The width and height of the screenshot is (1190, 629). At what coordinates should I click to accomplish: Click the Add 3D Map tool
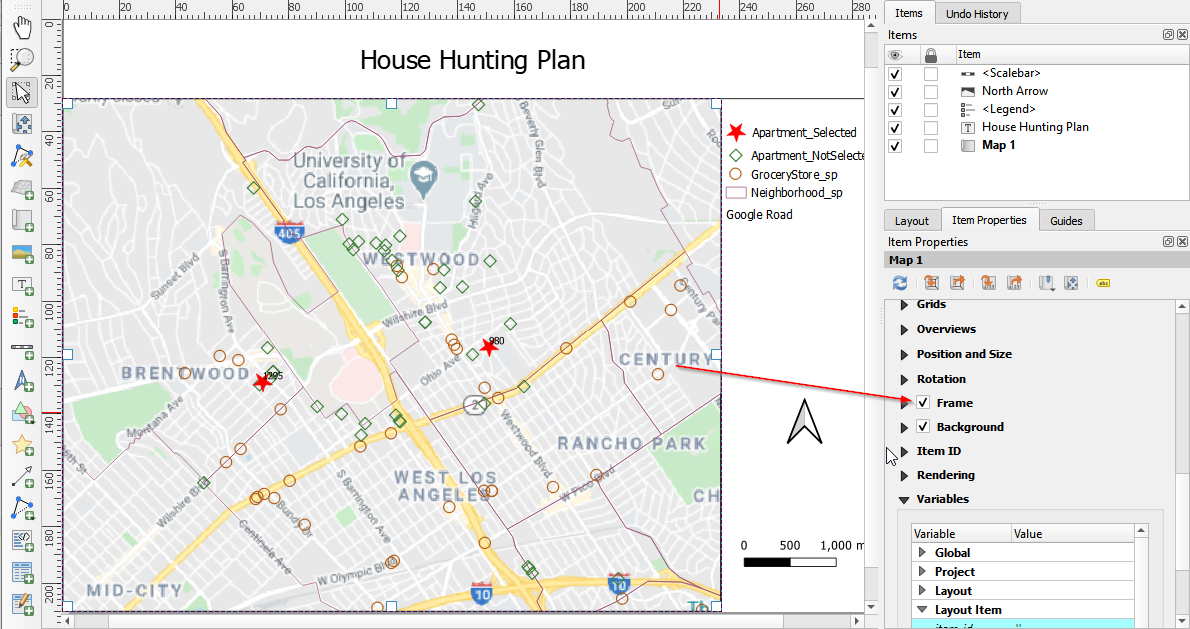click(x=22, y=188)
